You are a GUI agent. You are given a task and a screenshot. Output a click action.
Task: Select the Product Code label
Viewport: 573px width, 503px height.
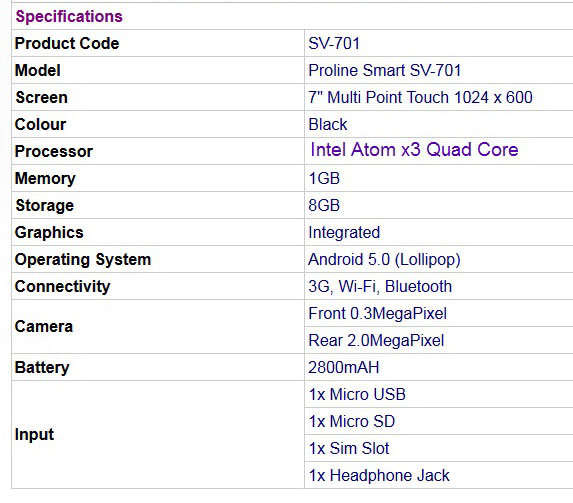[67, 44]
